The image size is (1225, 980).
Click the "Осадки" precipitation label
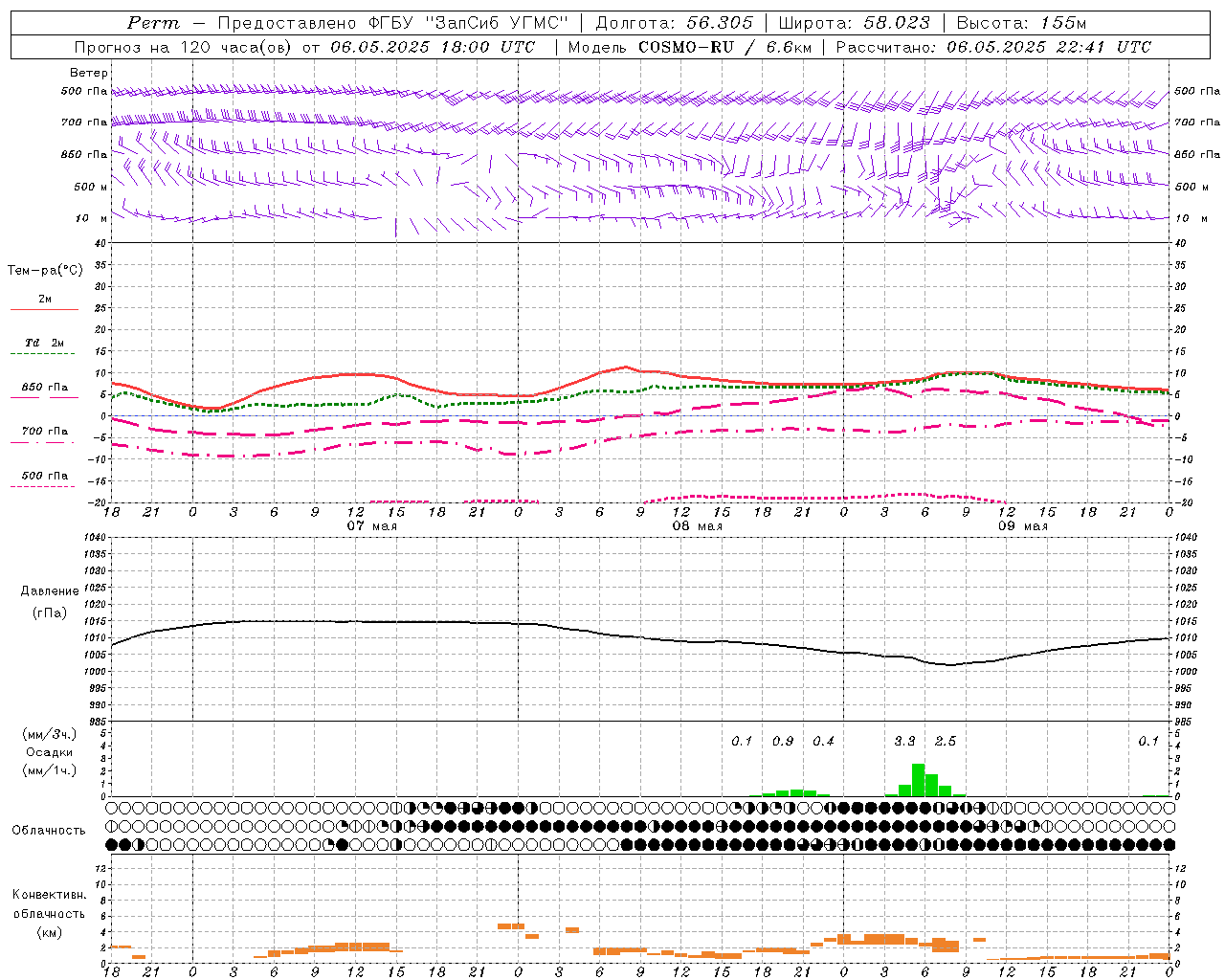pos(50,752)
